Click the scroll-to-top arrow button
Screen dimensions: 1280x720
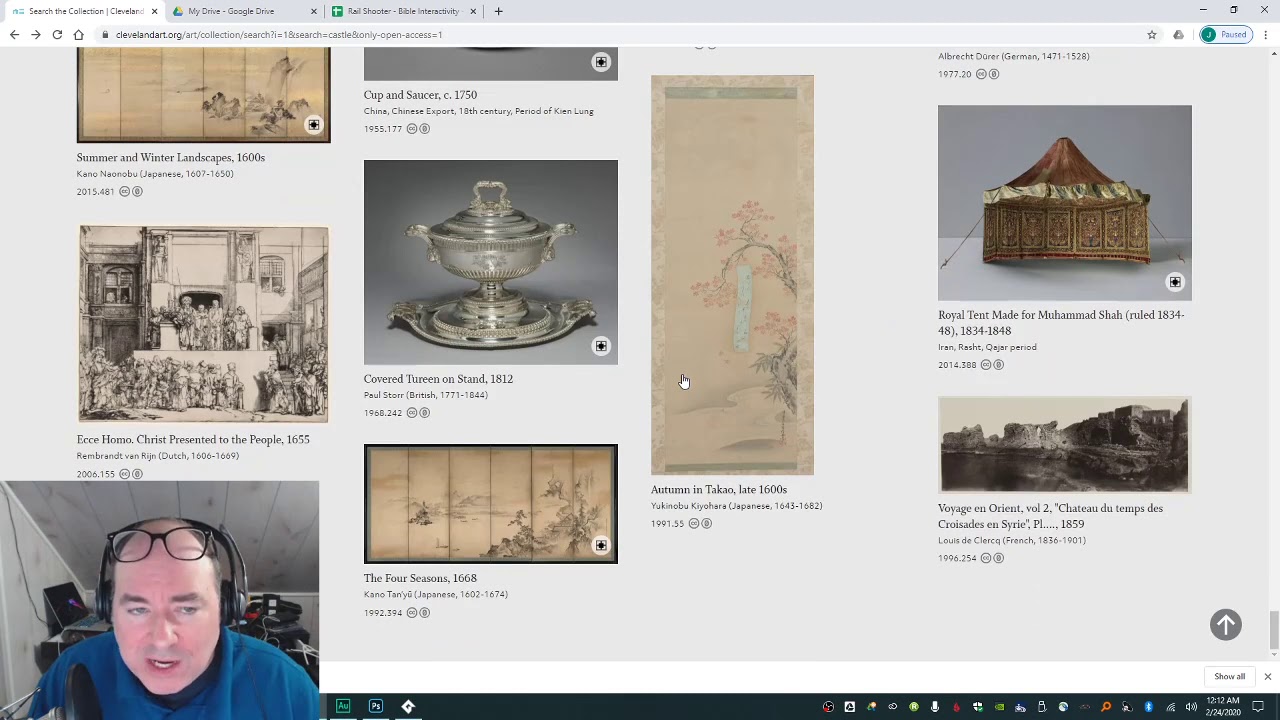coord(1226,625)
